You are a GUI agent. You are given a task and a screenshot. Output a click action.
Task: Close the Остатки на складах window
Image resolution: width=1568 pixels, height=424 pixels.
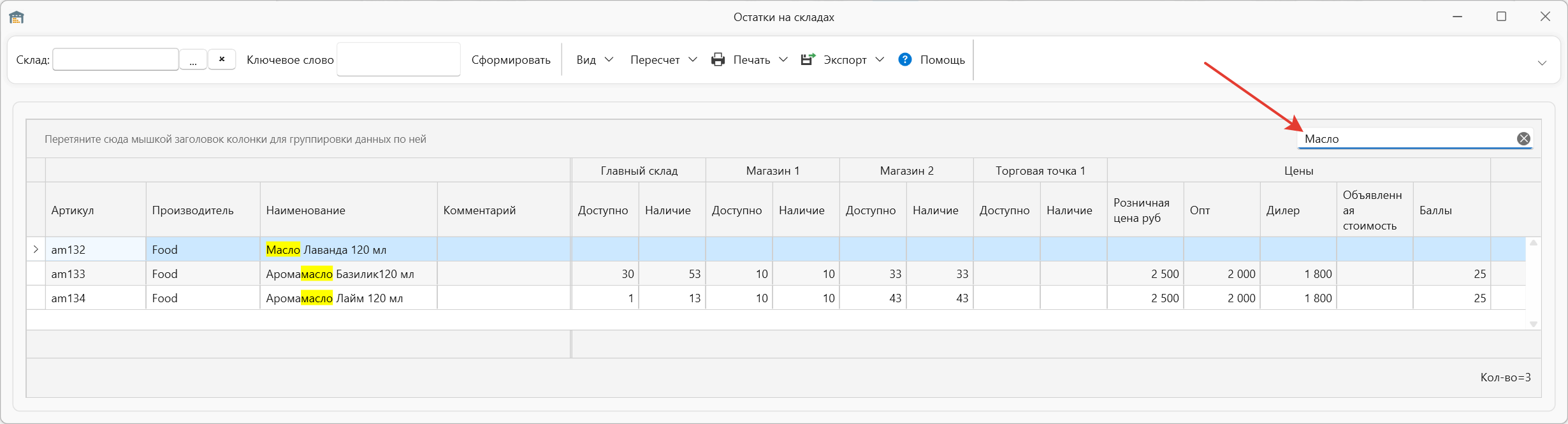pos(1545,17)
